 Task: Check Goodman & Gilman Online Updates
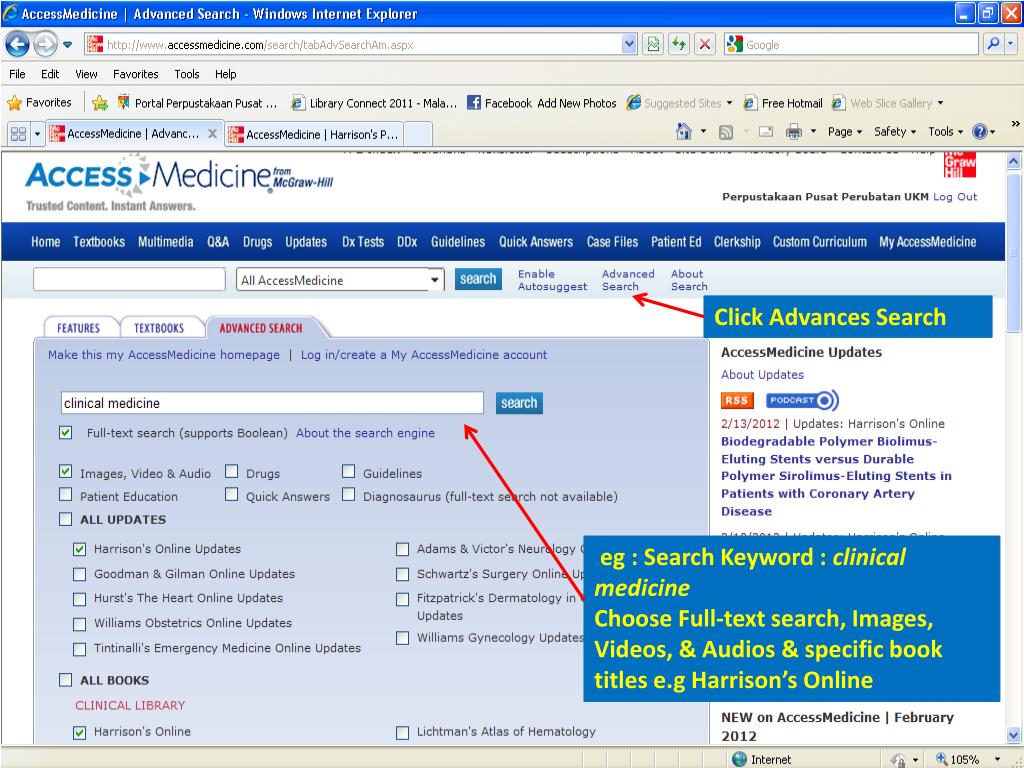tap(79, 574)
